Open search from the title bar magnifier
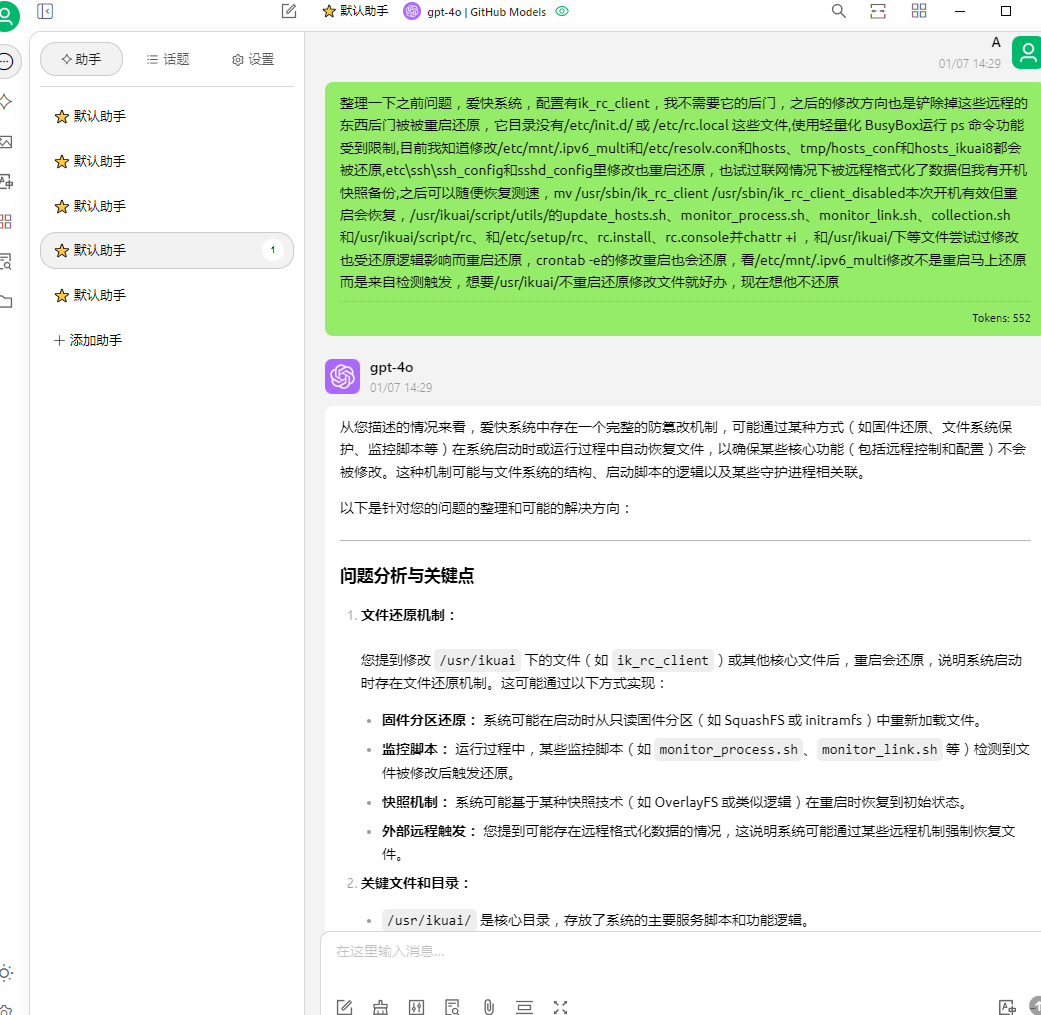 tap(838, 11)
